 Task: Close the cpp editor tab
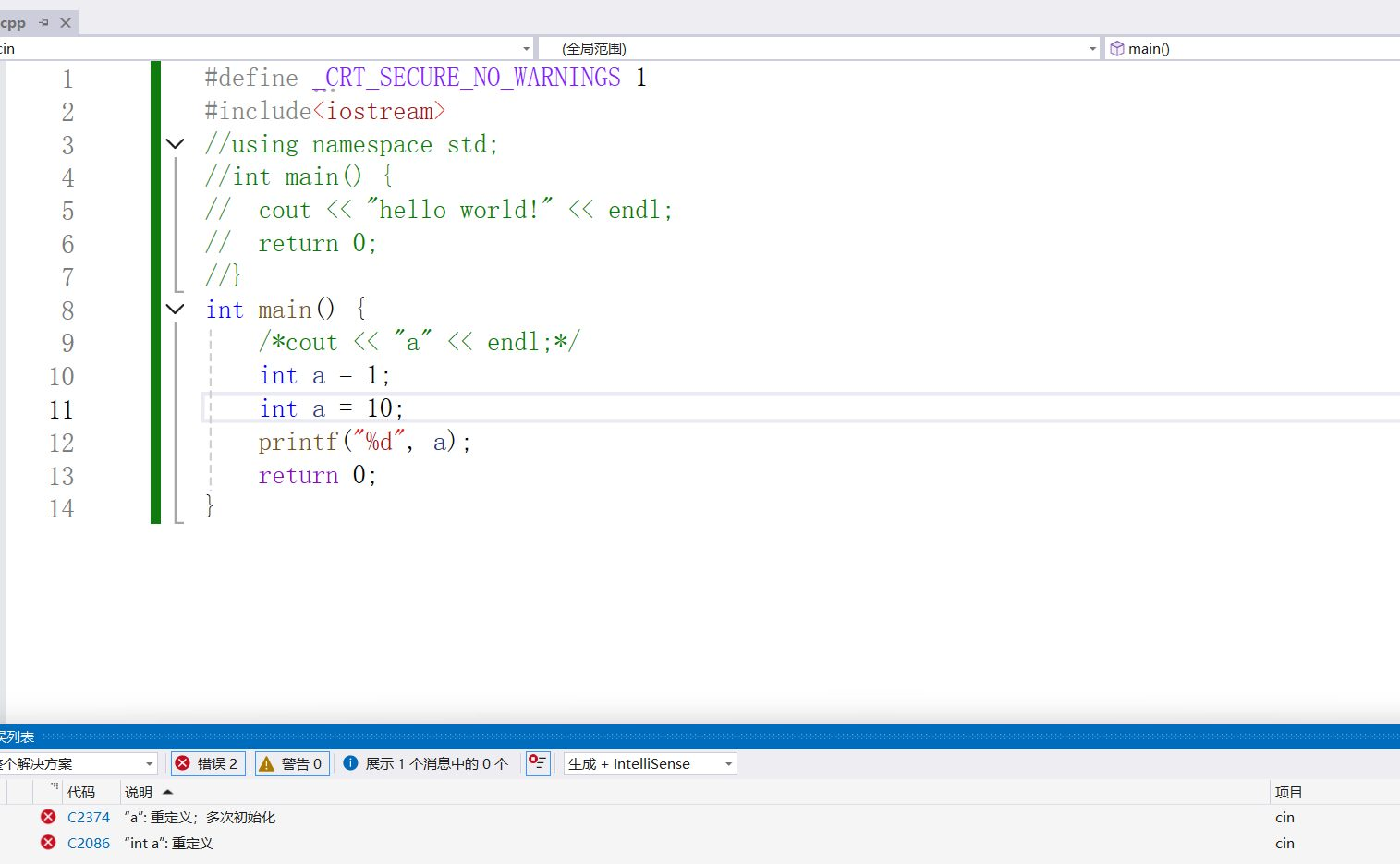66,23
